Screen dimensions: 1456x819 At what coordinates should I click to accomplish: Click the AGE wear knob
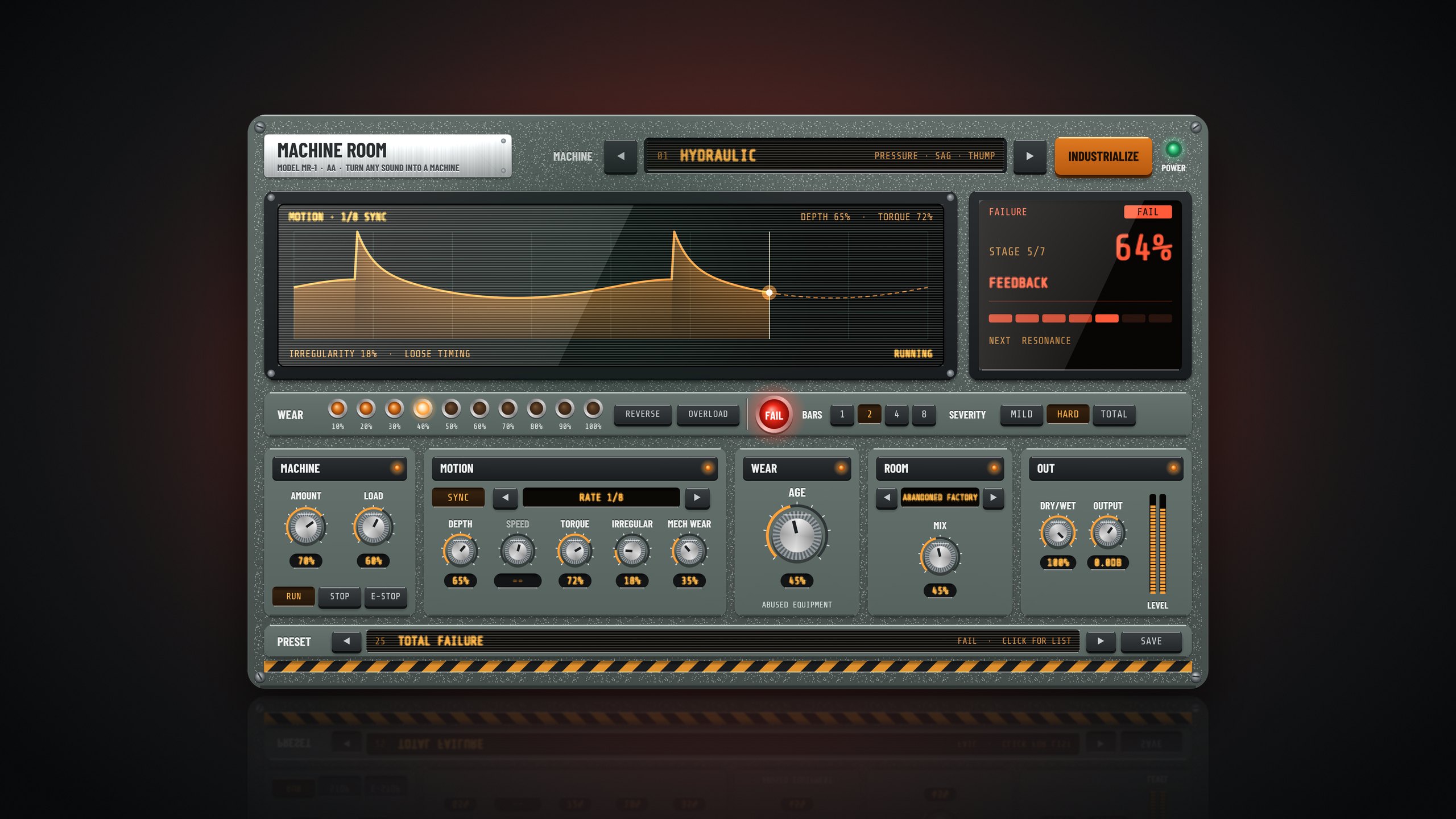click(x=796, y=535)
